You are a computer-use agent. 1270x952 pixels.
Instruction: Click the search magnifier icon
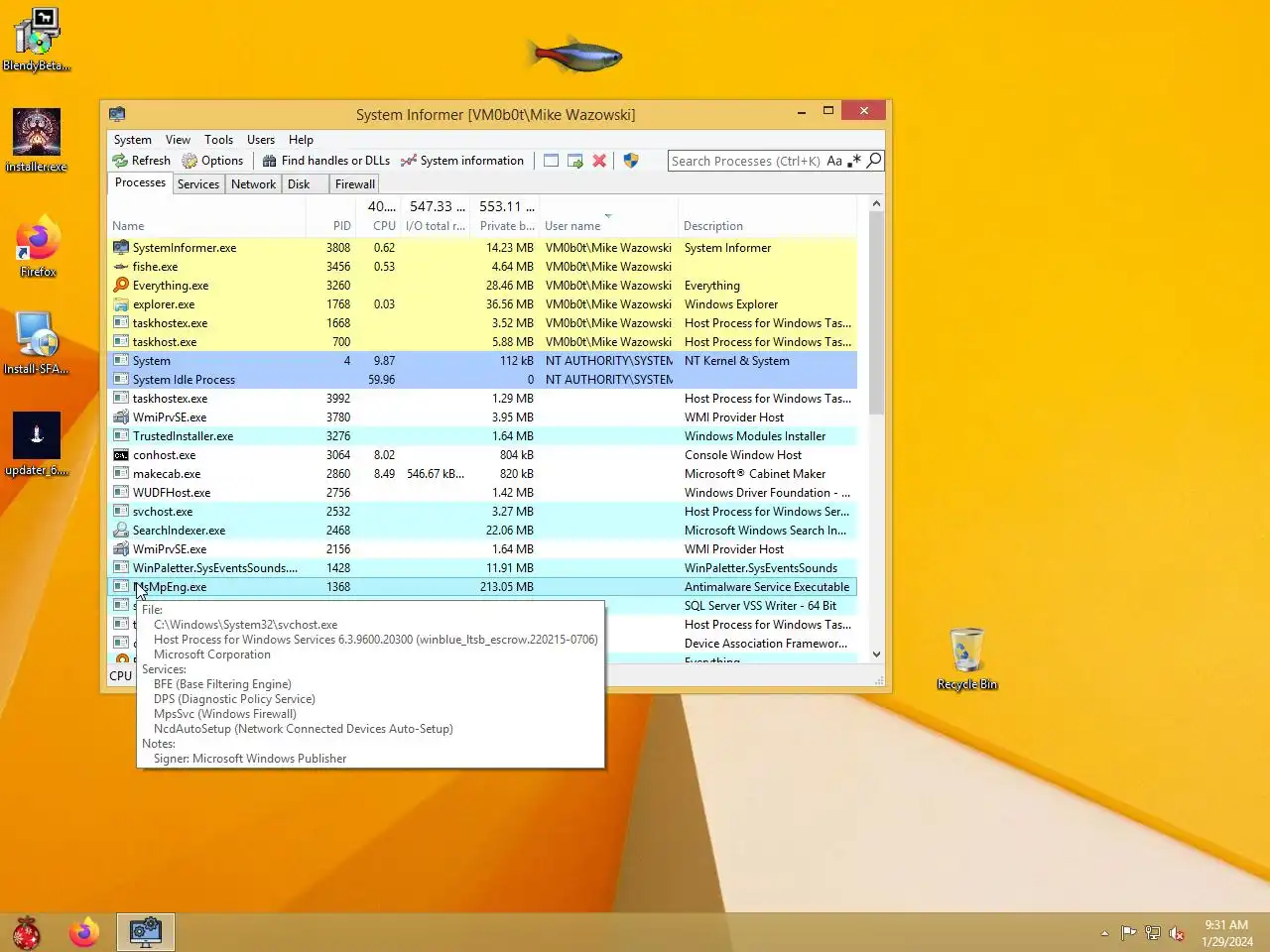[x=873, y=161]
